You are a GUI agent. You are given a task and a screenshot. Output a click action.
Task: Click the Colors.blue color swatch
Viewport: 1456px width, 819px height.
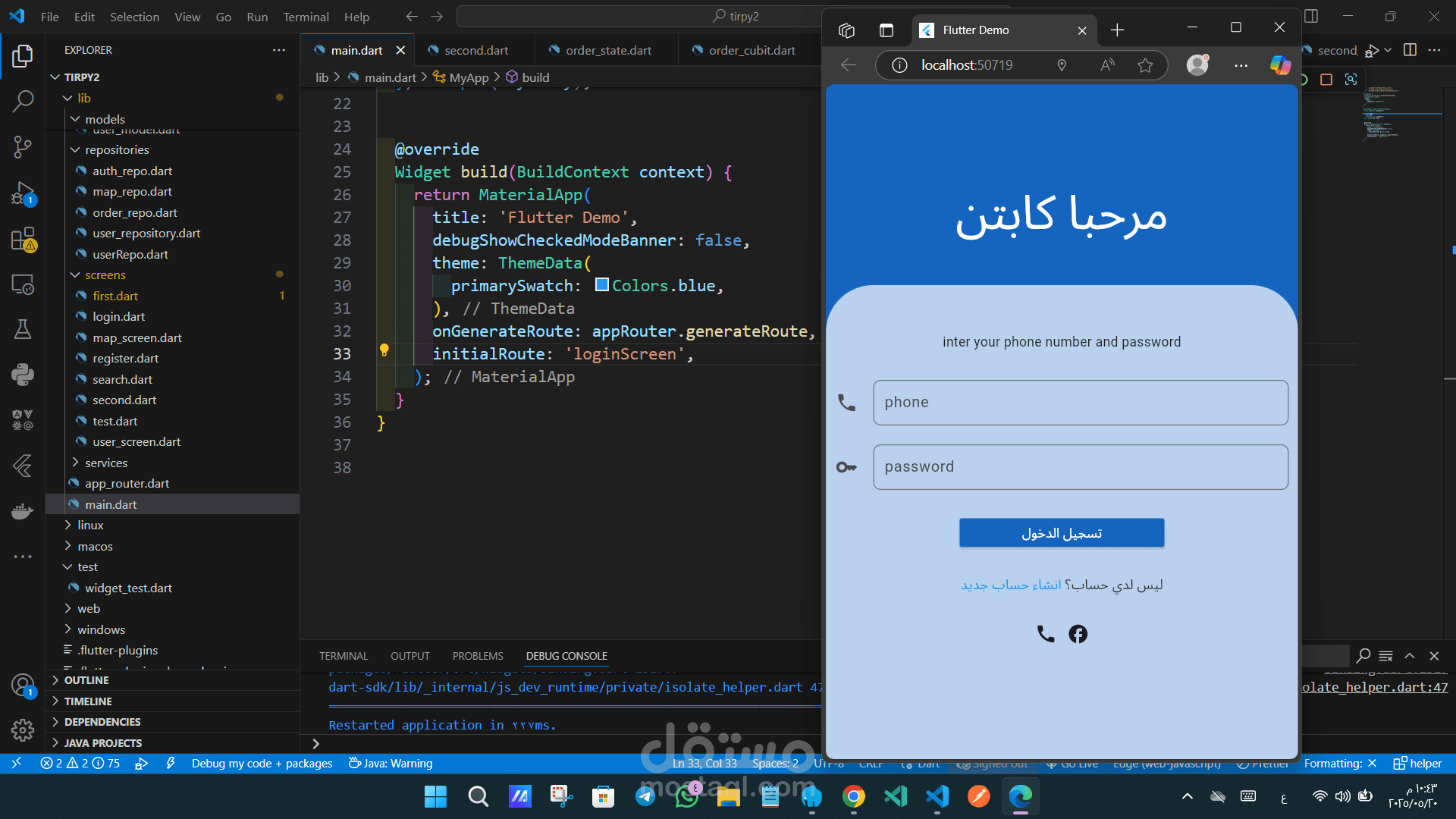pyautogui.click(x=602, y=285)
